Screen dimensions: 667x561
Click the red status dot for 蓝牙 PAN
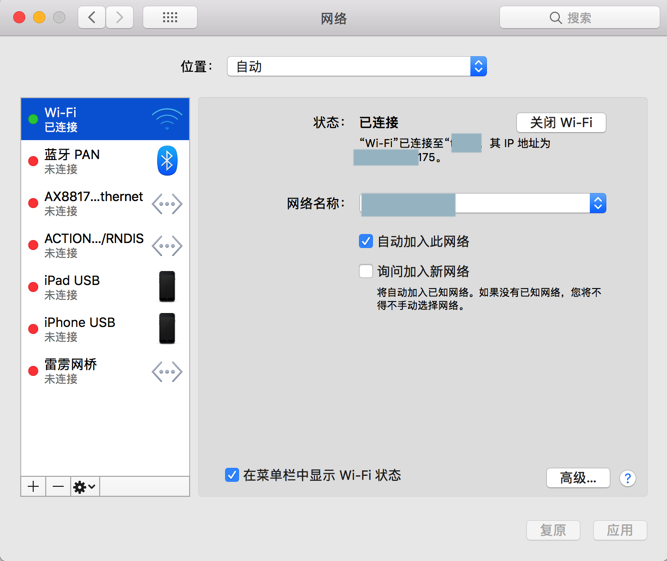pos(33,161)
